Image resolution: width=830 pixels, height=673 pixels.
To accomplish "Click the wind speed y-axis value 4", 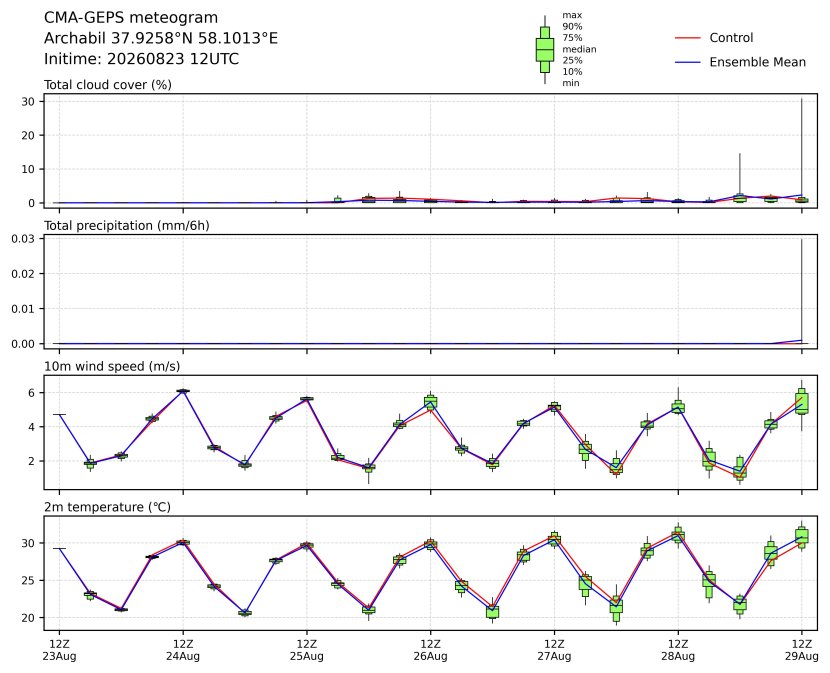I will [32, 427].
